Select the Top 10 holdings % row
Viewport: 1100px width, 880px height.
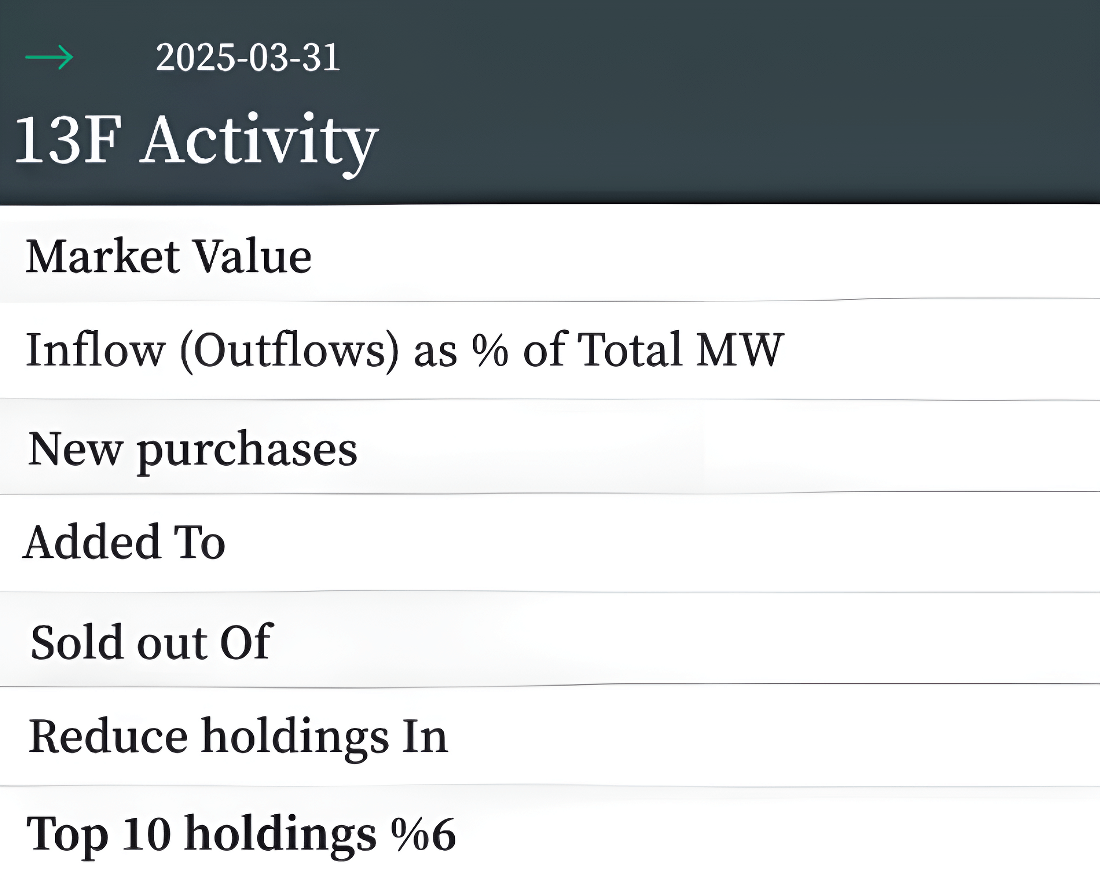point(550,834)
